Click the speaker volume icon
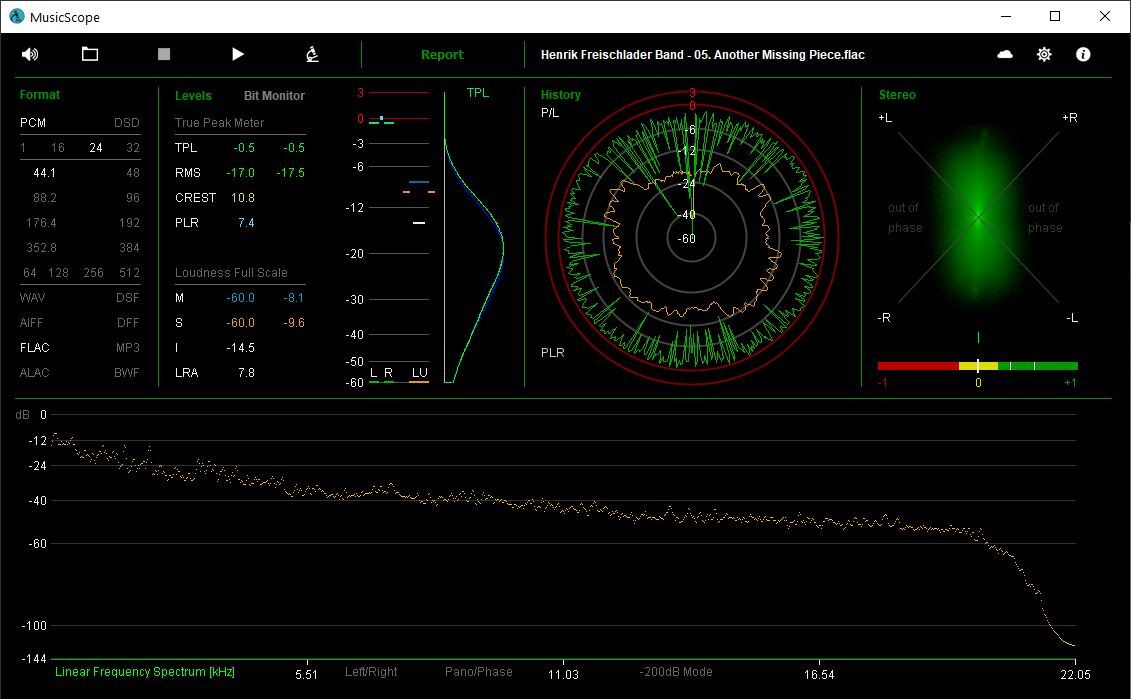This screenshot has width=1131, height=699. (x=30, y=54)
